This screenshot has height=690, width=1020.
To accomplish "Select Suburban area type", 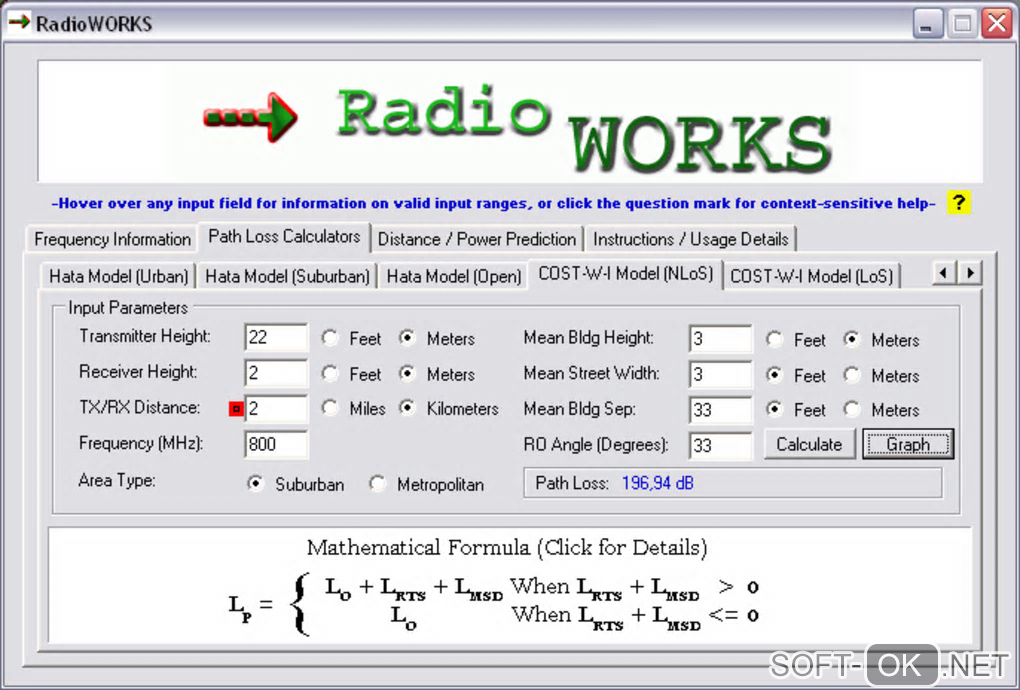I will (x=296, y=484).
